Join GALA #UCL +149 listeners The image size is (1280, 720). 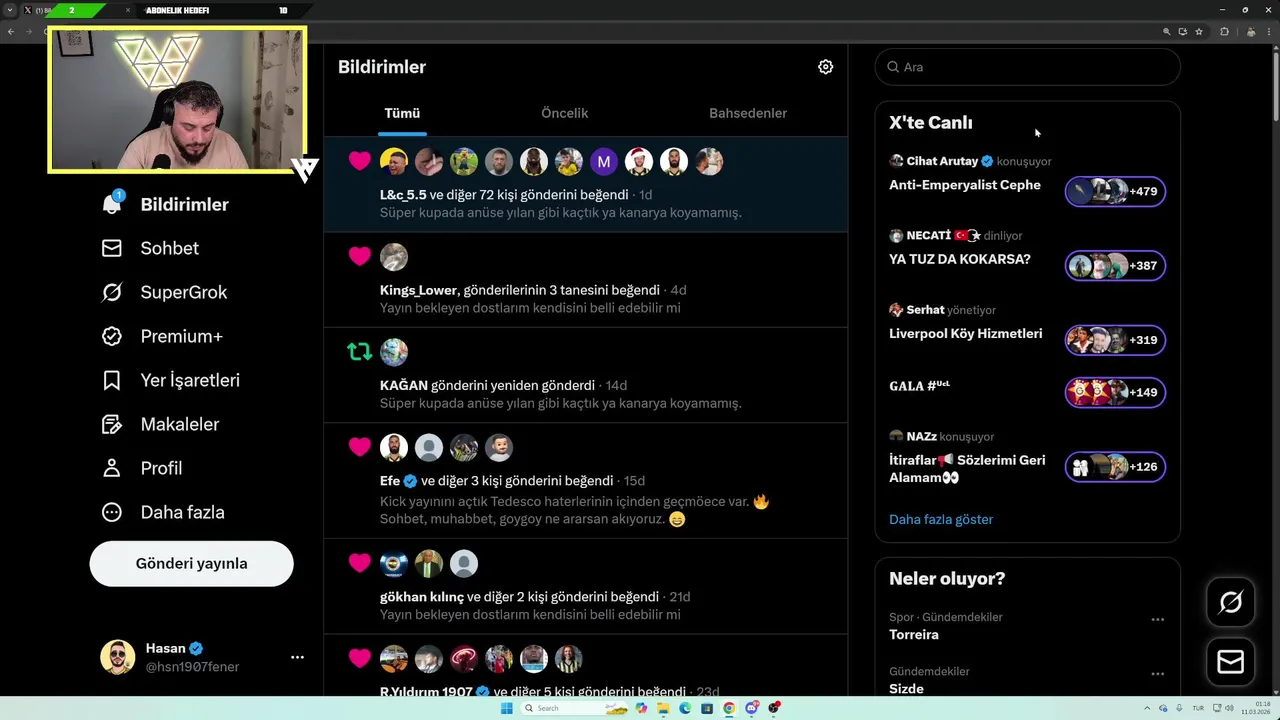(x=1115, y=392)
